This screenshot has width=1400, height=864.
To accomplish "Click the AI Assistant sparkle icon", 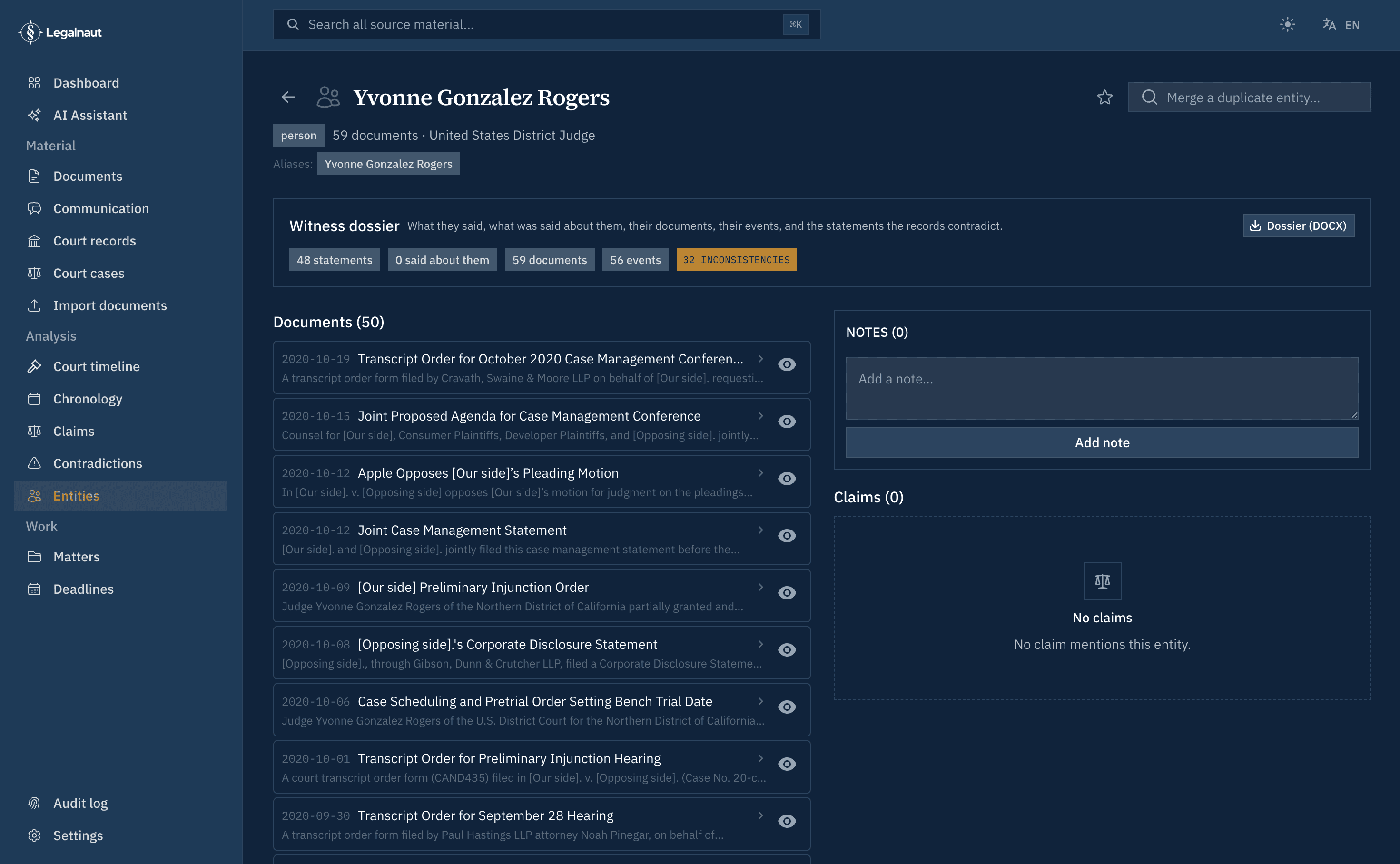I will [x=34, y=116].
